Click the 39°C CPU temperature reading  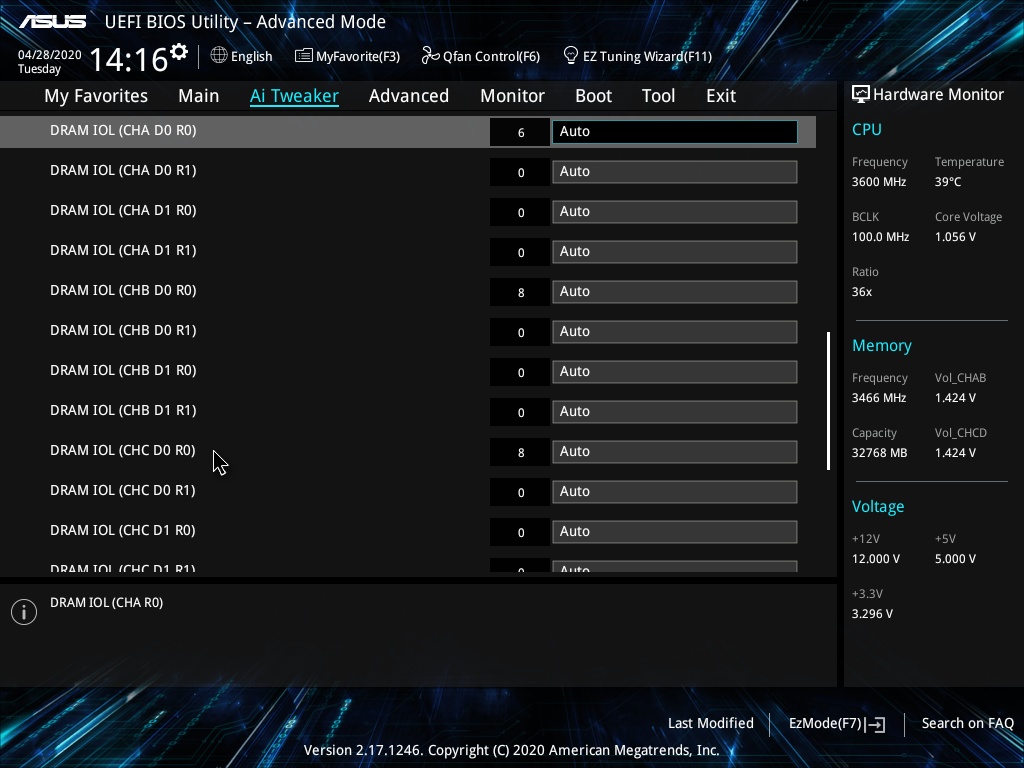tap(948, 182)
